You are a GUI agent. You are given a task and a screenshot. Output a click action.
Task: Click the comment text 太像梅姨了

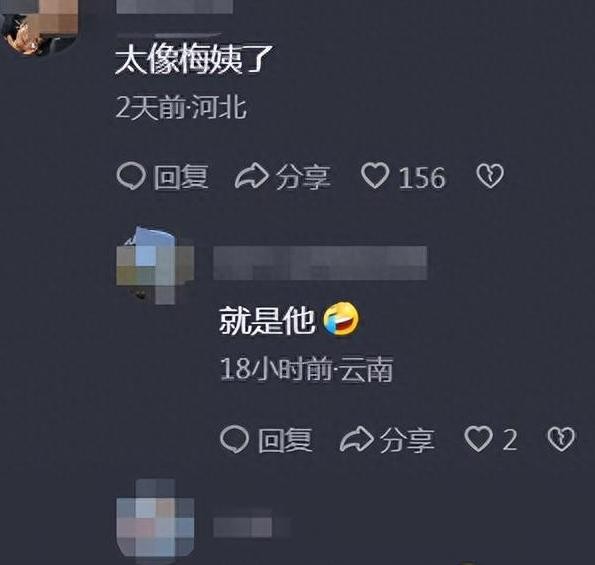tap(194, 60)
